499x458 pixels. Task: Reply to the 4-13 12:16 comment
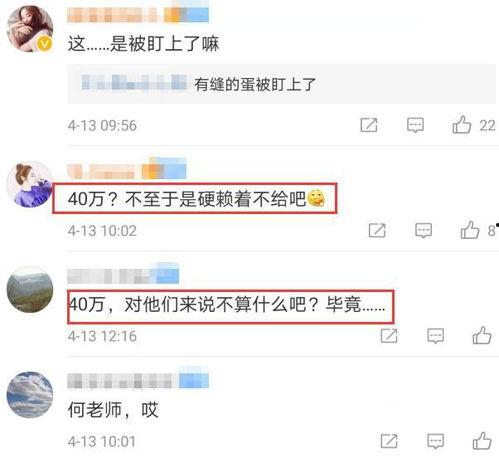pyautogui.click(x=436, y=336)
